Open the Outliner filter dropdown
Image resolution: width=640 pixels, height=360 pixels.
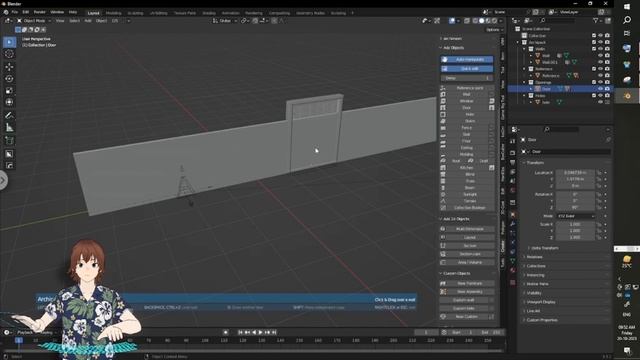click(597, 20)
